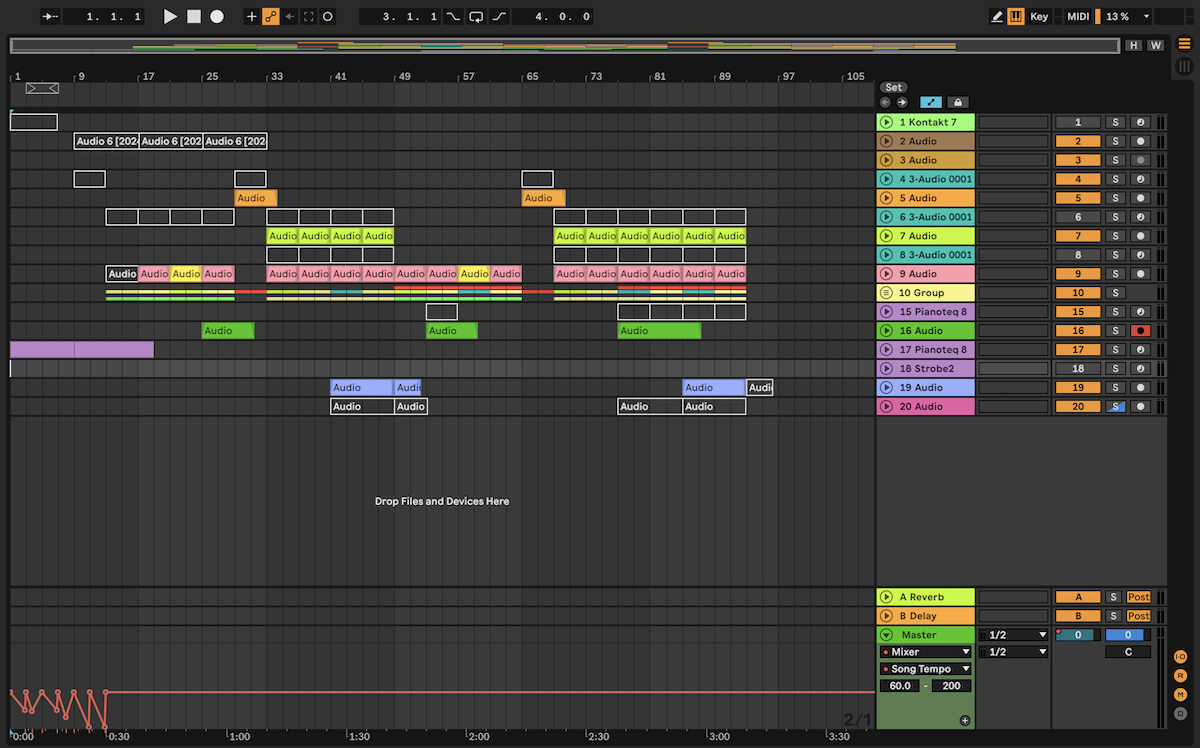The width and height of the screenshot is (1200, 748).
Task: Click the maximum tempo 200 field
Action: [x=951, y=686]
